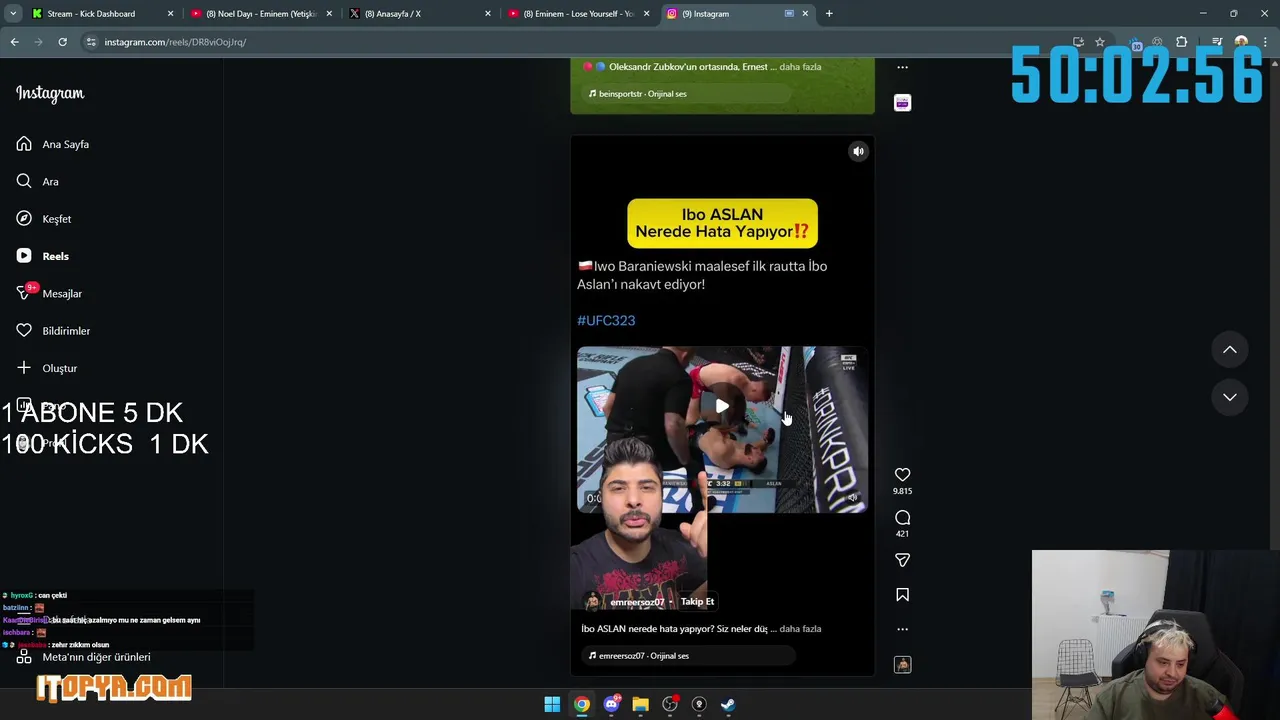The width and height of the screenshot is (1280, 720).
Task: Go to the previous reel with the up arrow
Action: pos(1230,350)
